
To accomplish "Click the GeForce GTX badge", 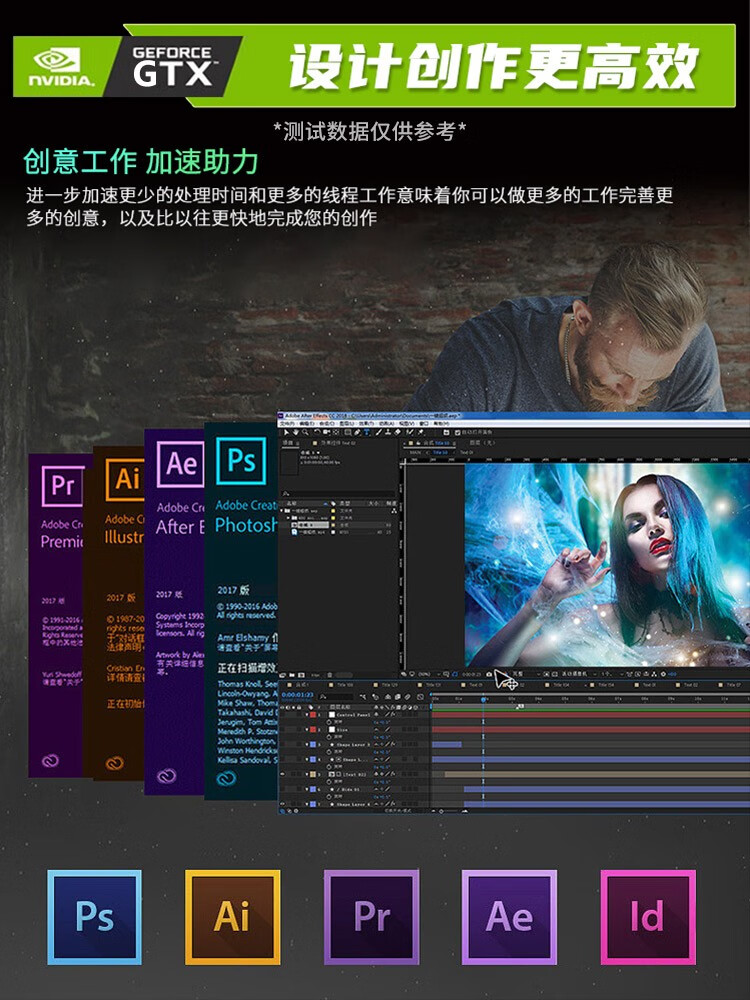I will 172,66.
